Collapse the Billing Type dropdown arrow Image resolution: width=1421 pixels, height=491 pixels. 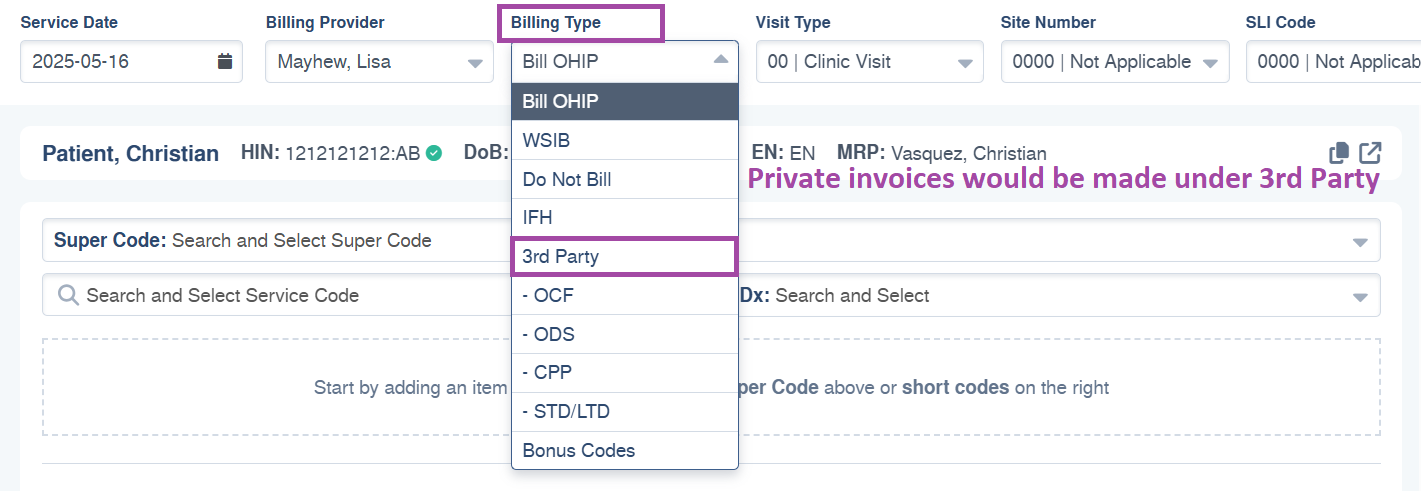click(721, 61)
